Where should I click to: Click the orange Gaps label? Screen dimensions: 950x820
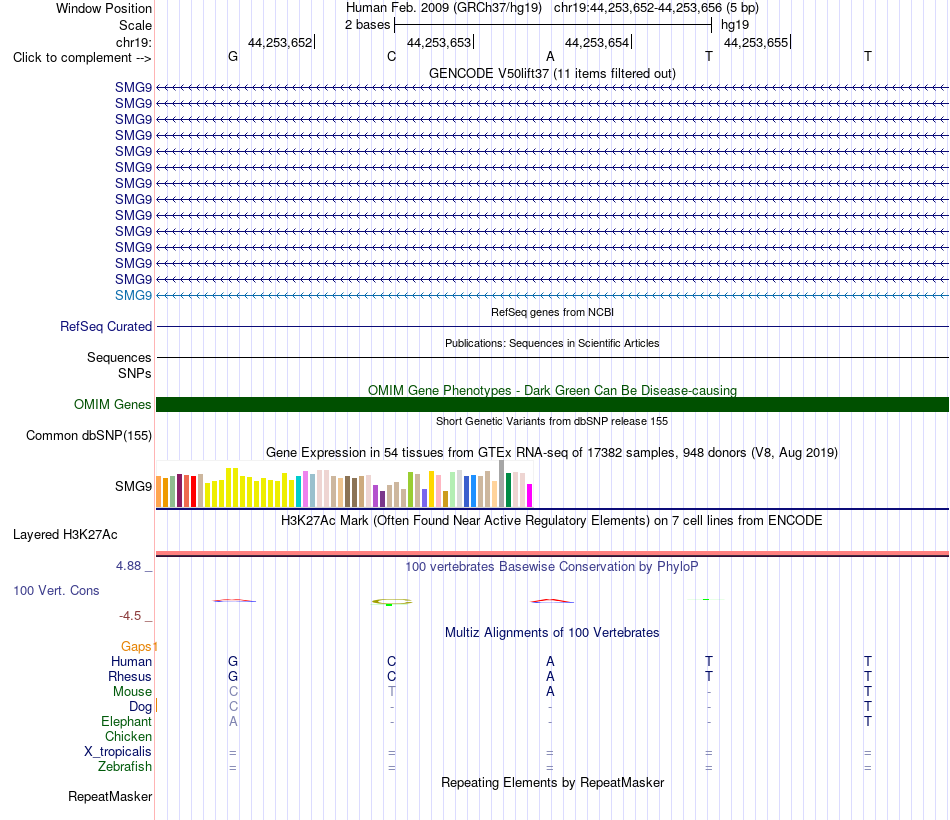(x=136, y=647)
